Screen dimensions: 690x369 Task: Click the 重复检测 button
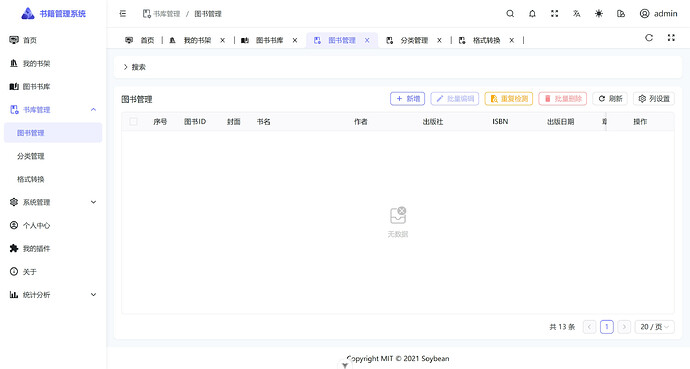(509, 99)
